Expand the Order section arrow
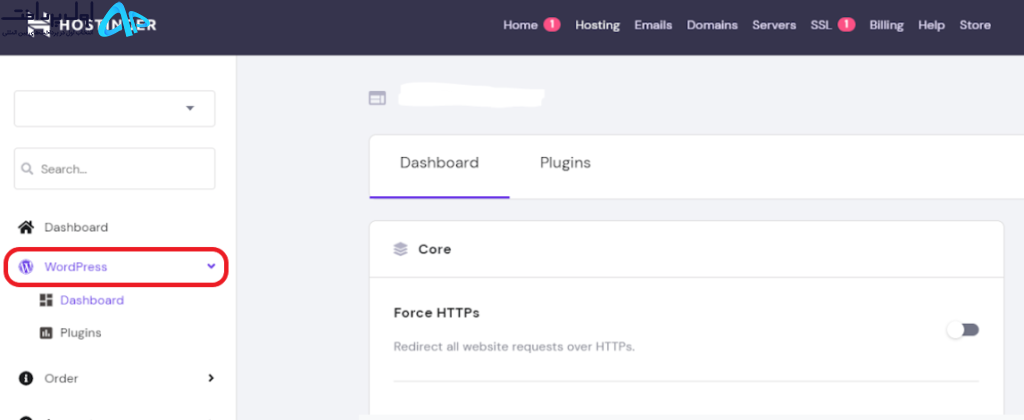1024x420 pixels. (210, 378)
